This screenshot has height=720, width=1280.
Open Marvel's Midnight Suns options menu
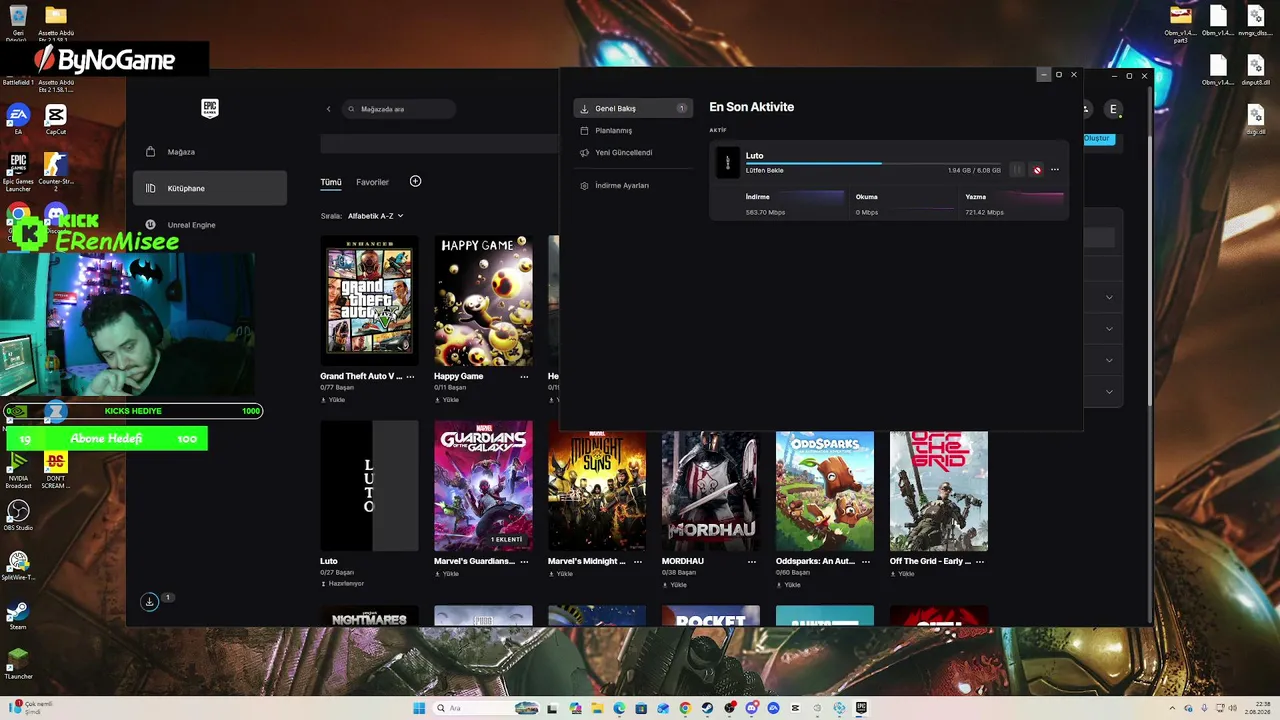[638, 561]
